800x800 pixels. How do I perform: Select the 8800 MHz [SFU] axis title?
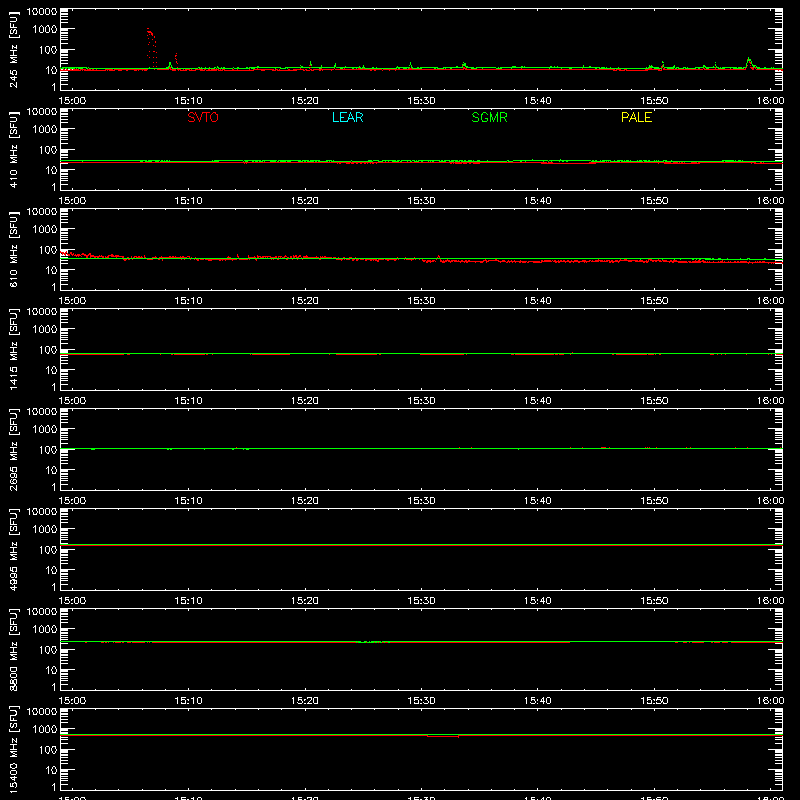[x=13, y=649]
